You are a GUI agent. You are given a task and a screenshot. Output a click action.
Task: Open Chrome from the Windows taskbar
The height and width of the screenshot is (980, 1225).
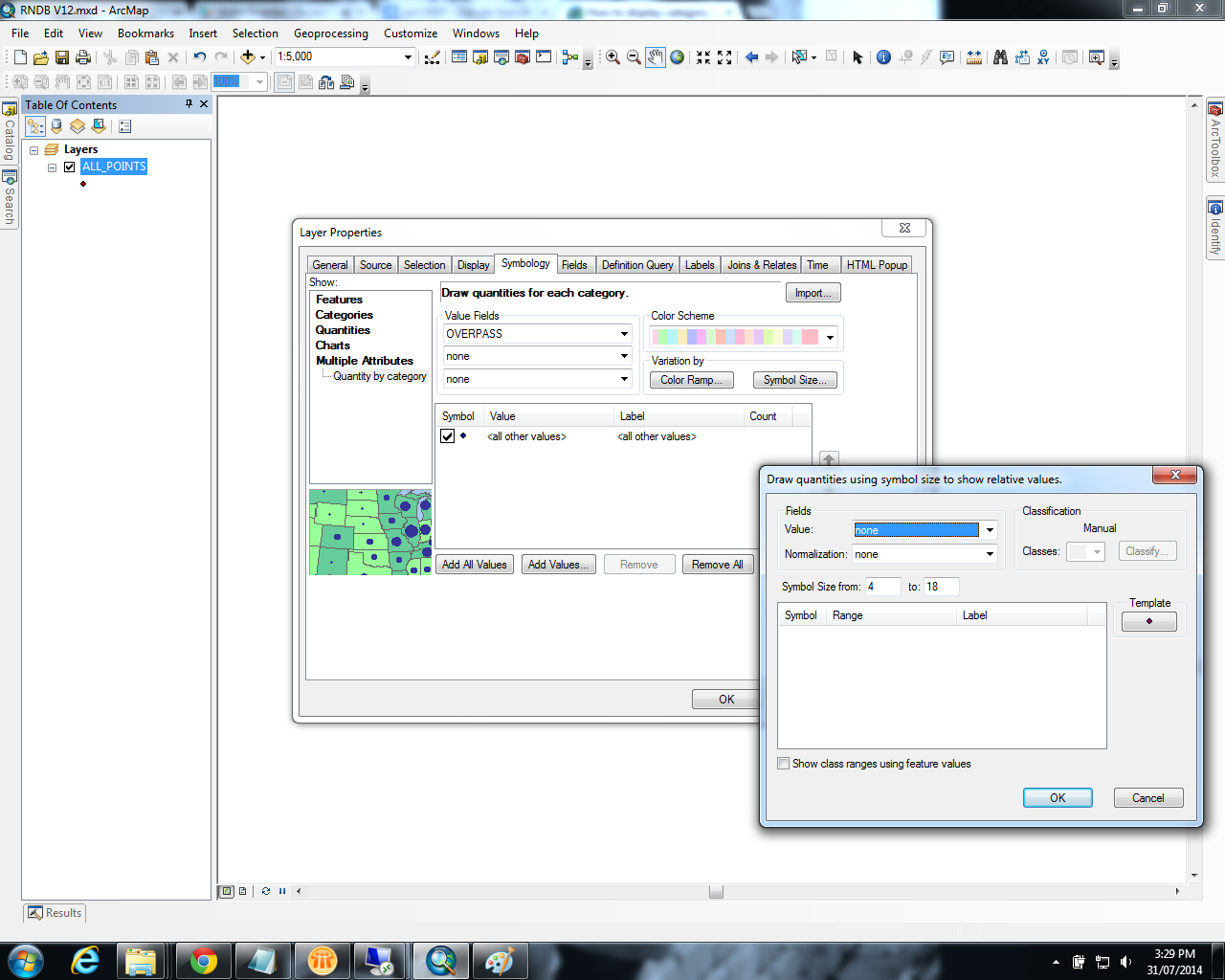[203, 960]
